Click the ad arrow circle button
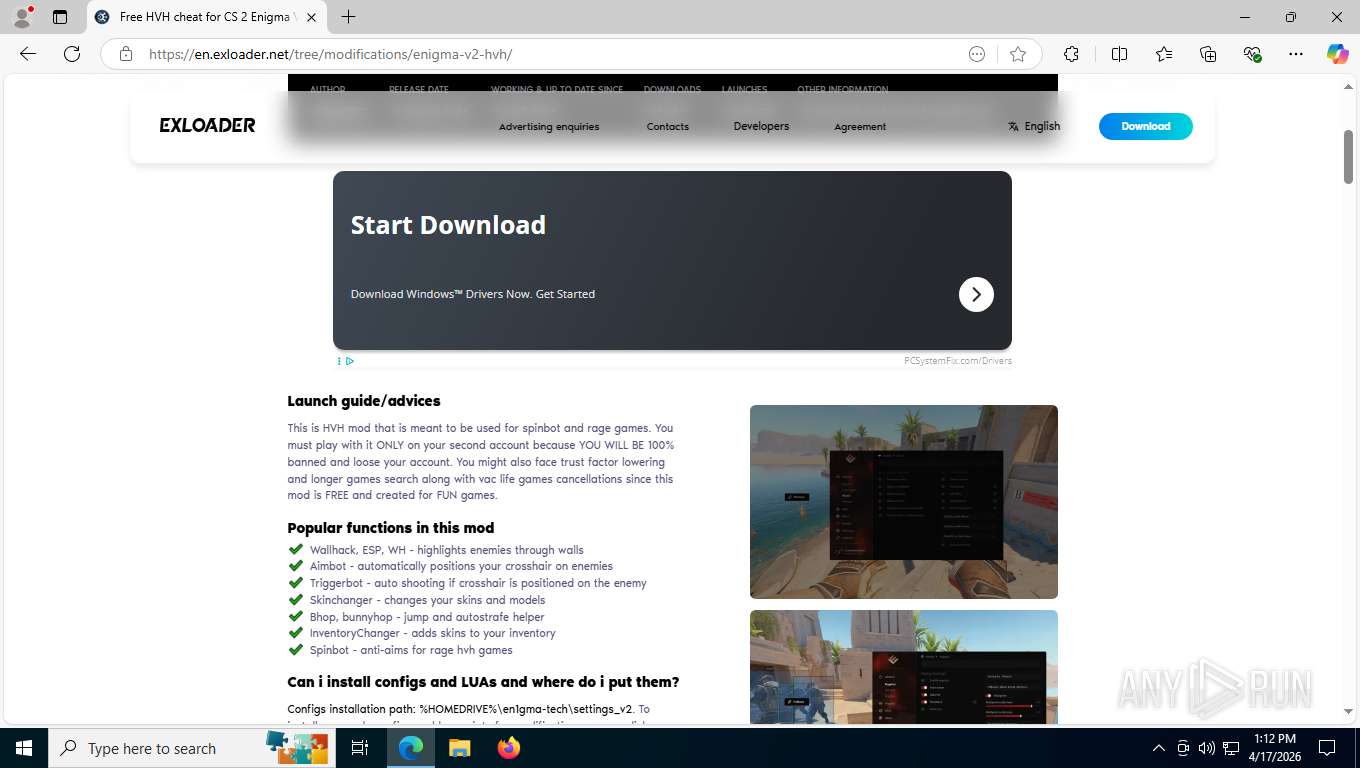The width and height of the screenshot is (1360, 768). point(976,294)
